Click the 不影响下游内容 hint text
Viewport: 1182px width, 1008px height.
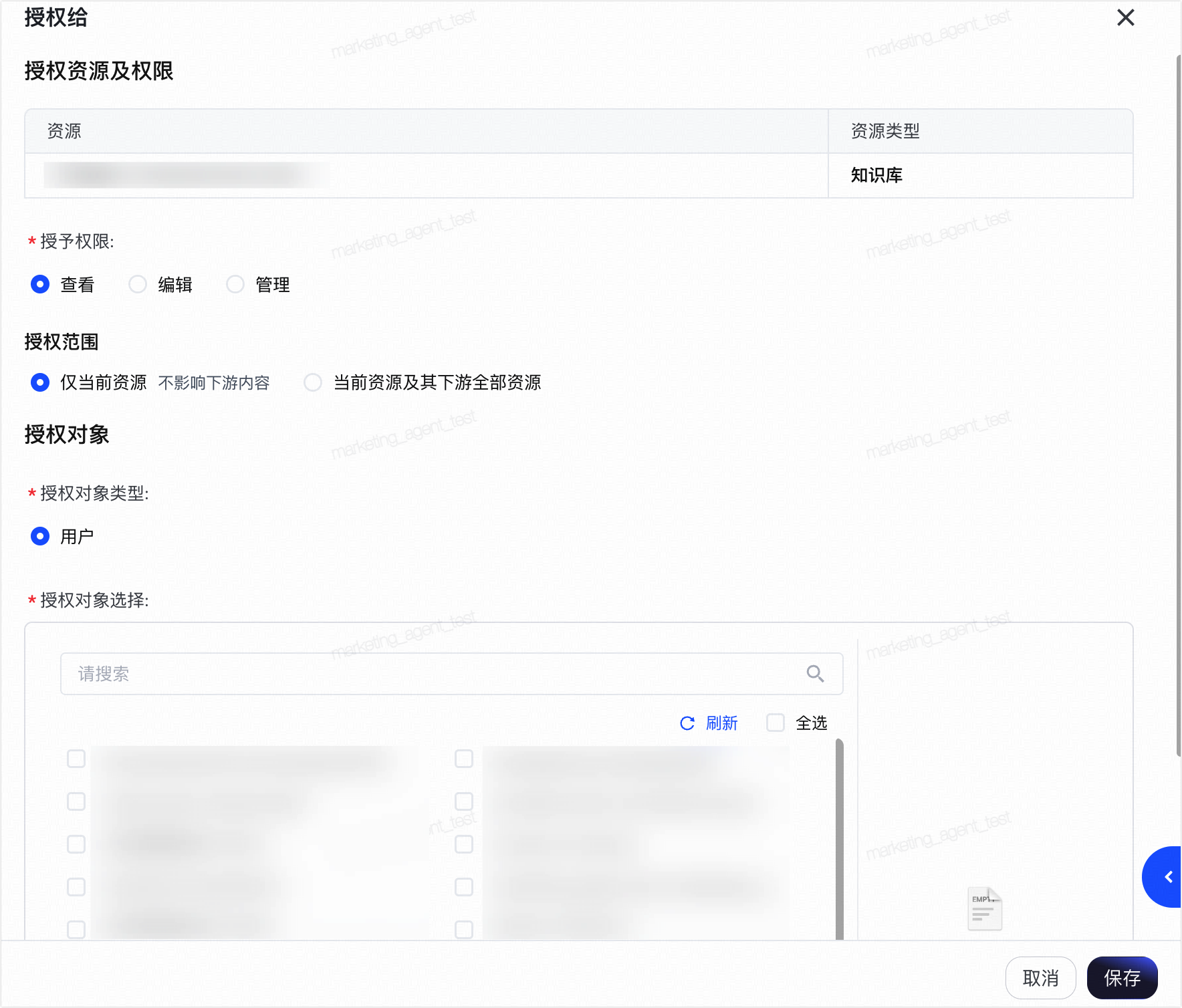(214, 383)
